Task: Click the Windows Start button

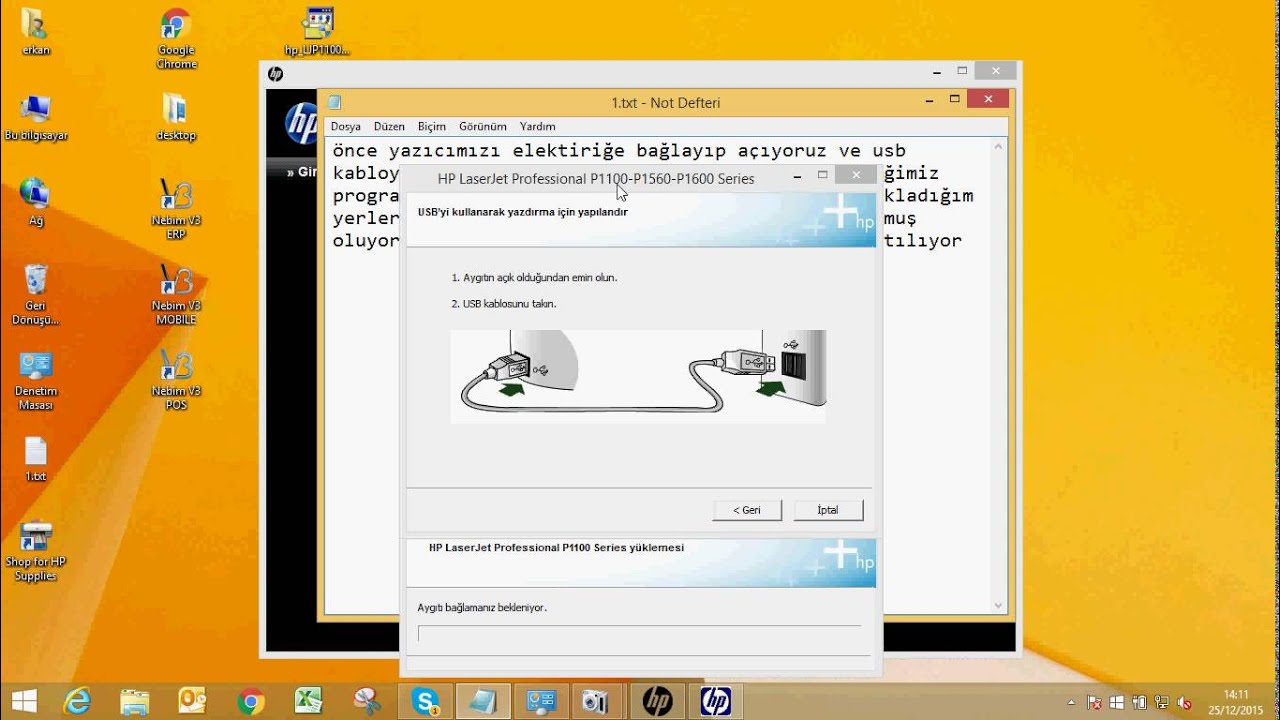Action: click(24, 701)
